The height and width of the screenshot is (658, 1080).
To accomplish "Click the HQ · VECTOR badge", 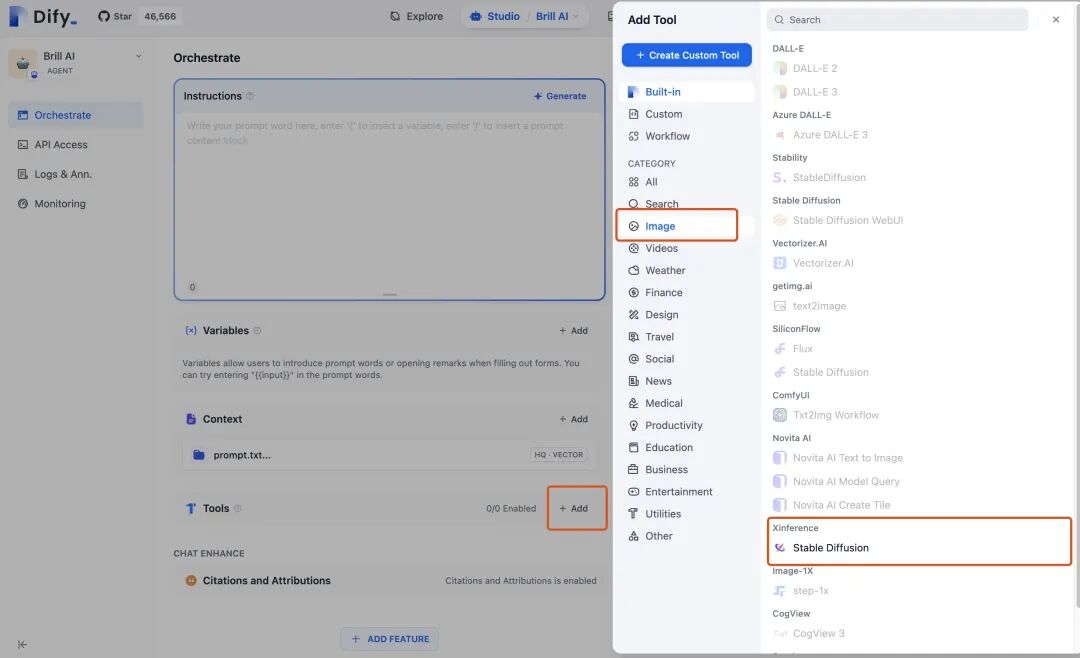I will click(559, 455).
